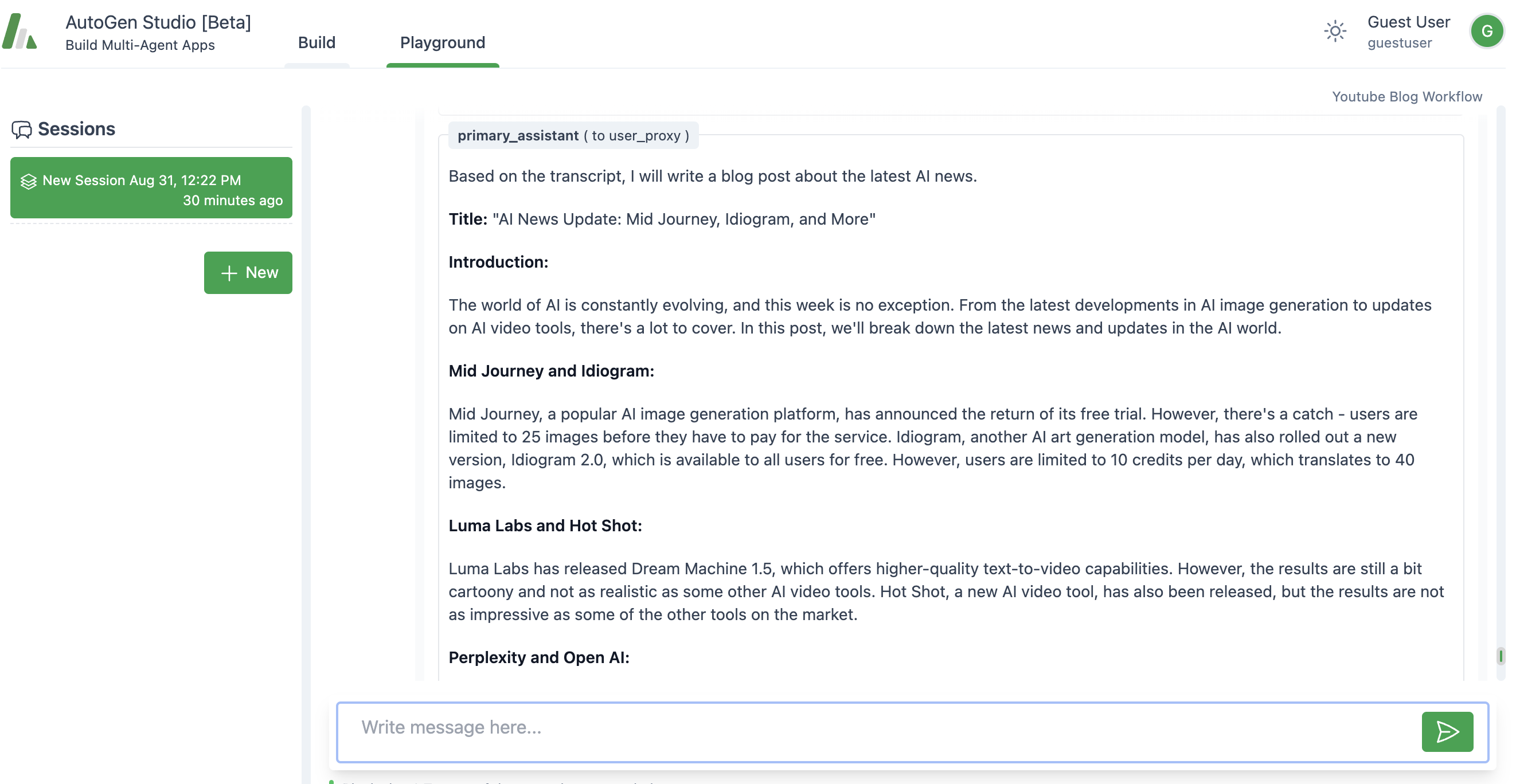1516x784 pixels.
Task: Switch to the Build tab
Action: (x=317, y=42)
